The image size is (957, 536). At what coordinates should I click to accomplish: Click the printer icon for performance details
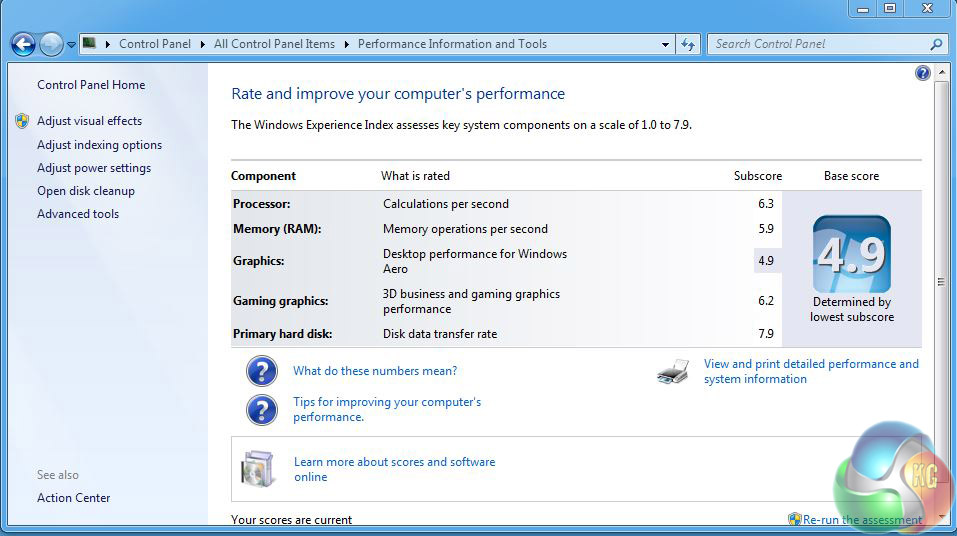(x=673, y=372)
